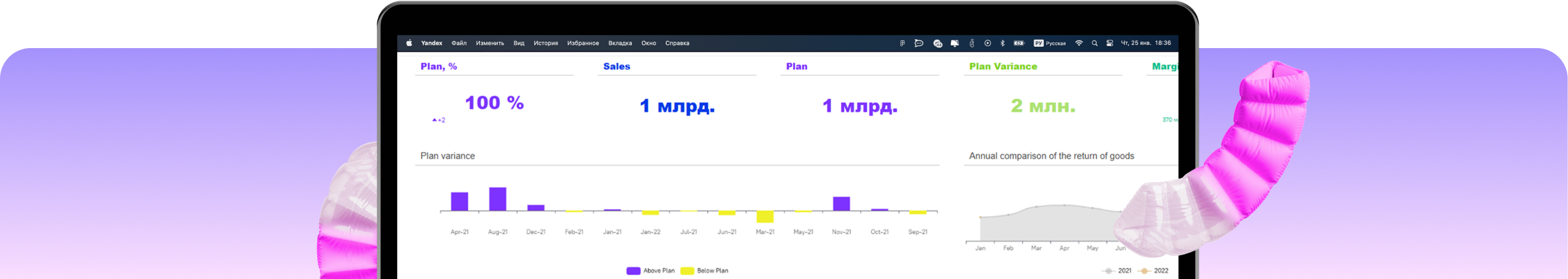1568x279 pixels.
Task: Click the Wi-Fi icon
Action: coord(1079,43)
